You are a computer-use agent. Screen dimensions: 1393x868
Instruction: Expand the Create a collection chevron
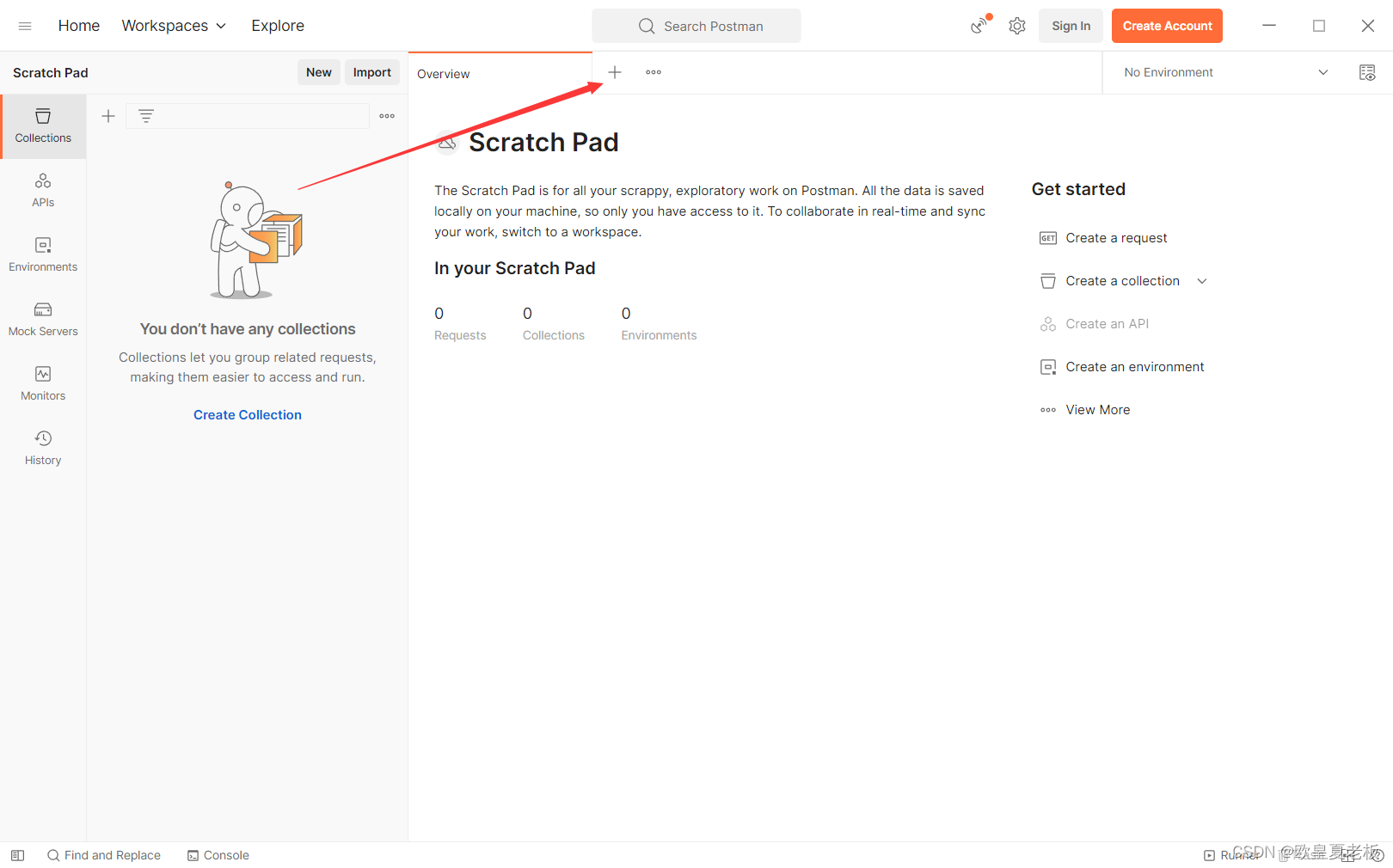click(x=1202, y=281)
